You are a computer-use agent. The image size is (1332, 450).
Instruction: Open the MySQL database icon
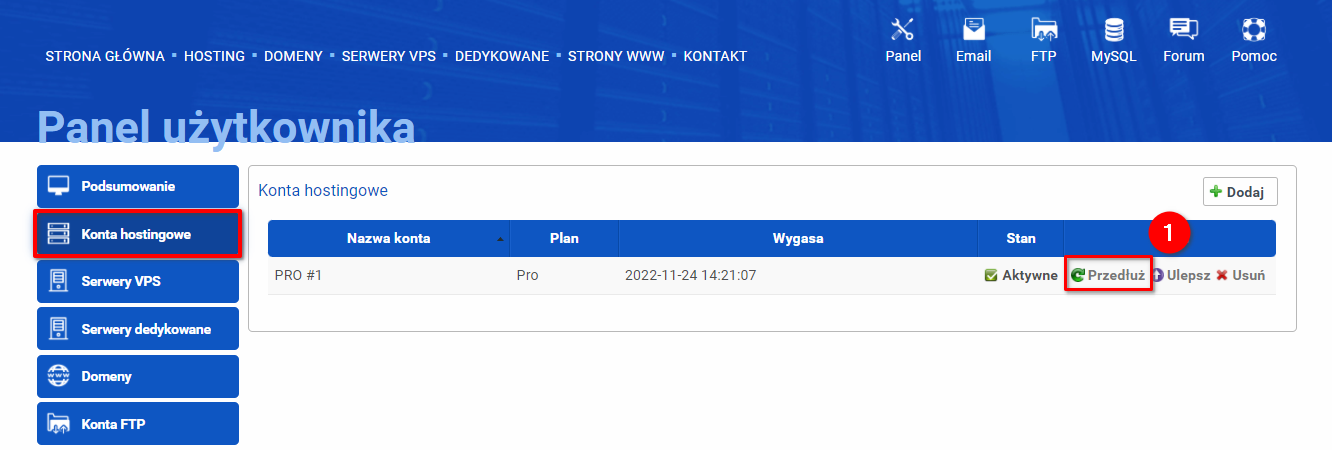click(1113, 29)
